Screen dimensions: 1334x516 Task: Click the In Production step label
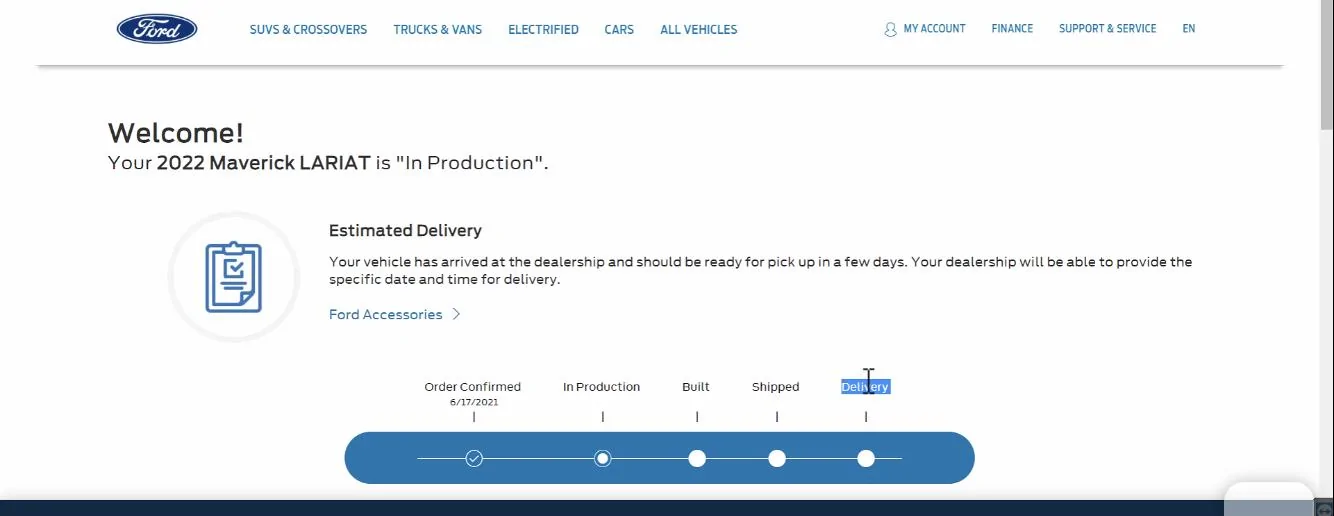(x=601, y=387)
